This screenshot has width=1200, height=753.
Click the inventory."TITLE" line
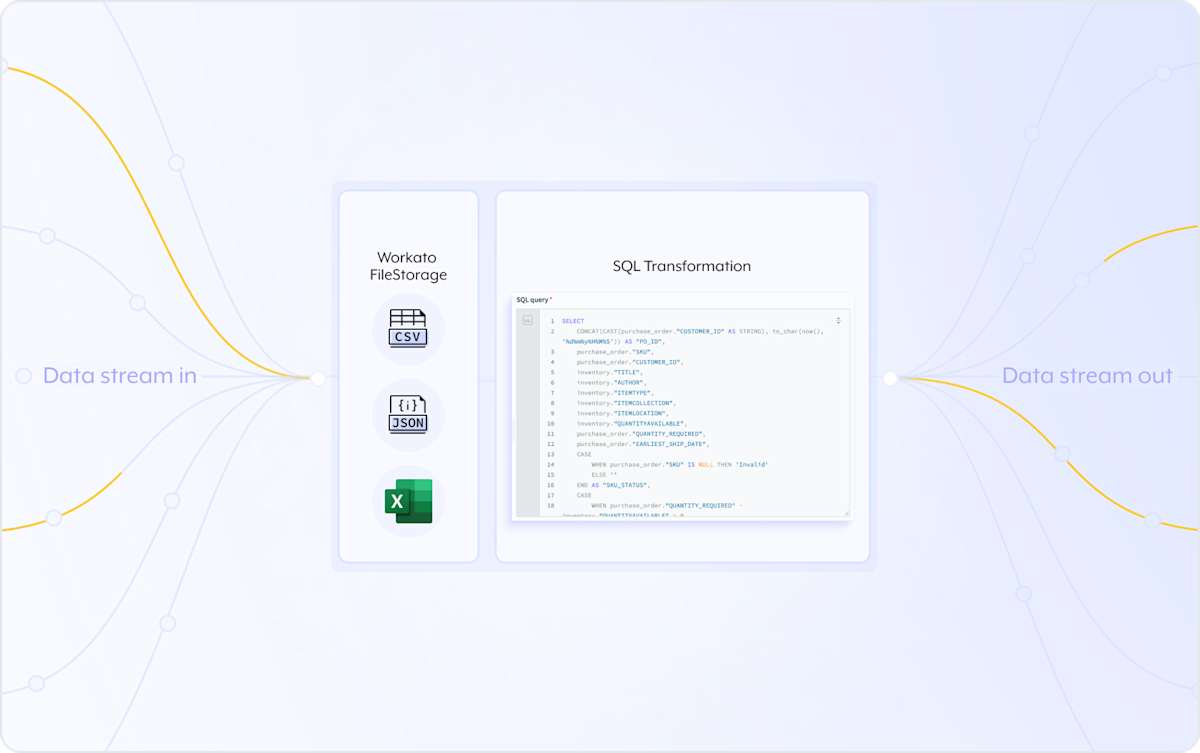[x=609, y=372]
